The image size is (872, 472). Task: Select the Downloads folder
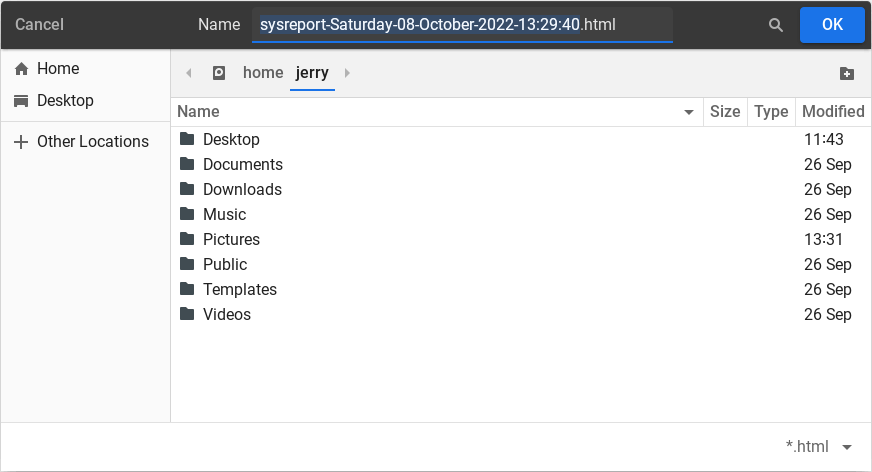(242, 190)
